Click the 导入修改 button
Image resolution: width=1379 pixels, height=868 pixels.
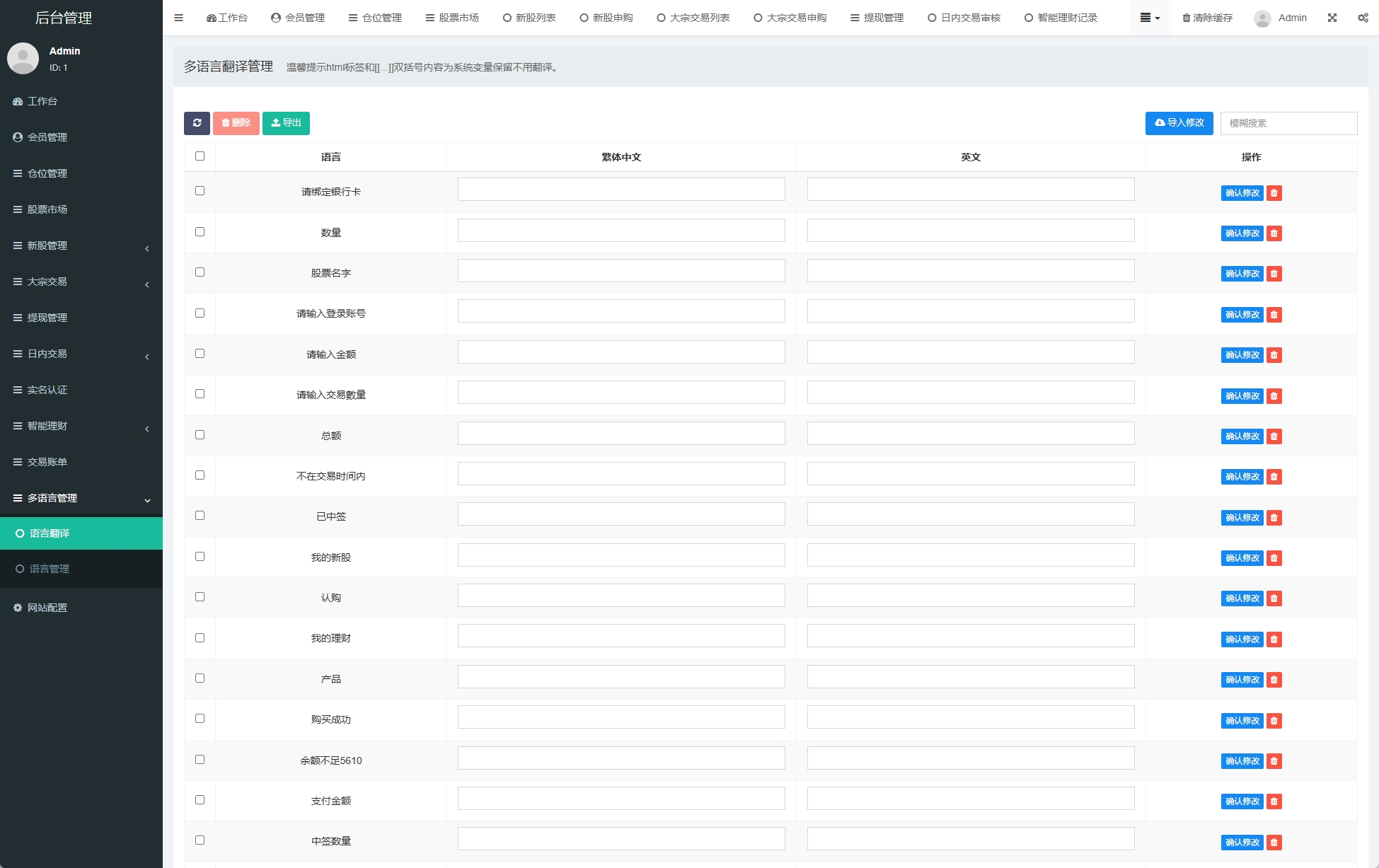(1179, 123)
